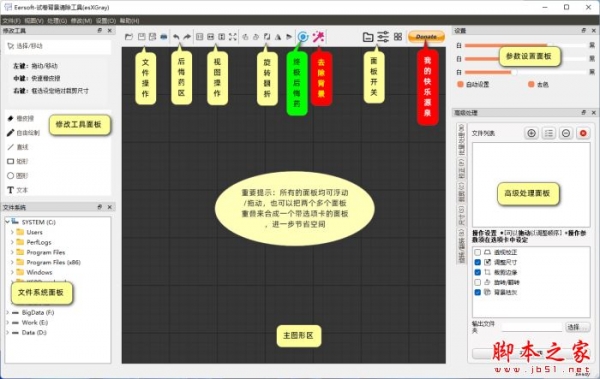Viewport: 600px width, 379px height.
Task: Untick the 背景祛灰 checkbox
Action: [x=478, y=292]
